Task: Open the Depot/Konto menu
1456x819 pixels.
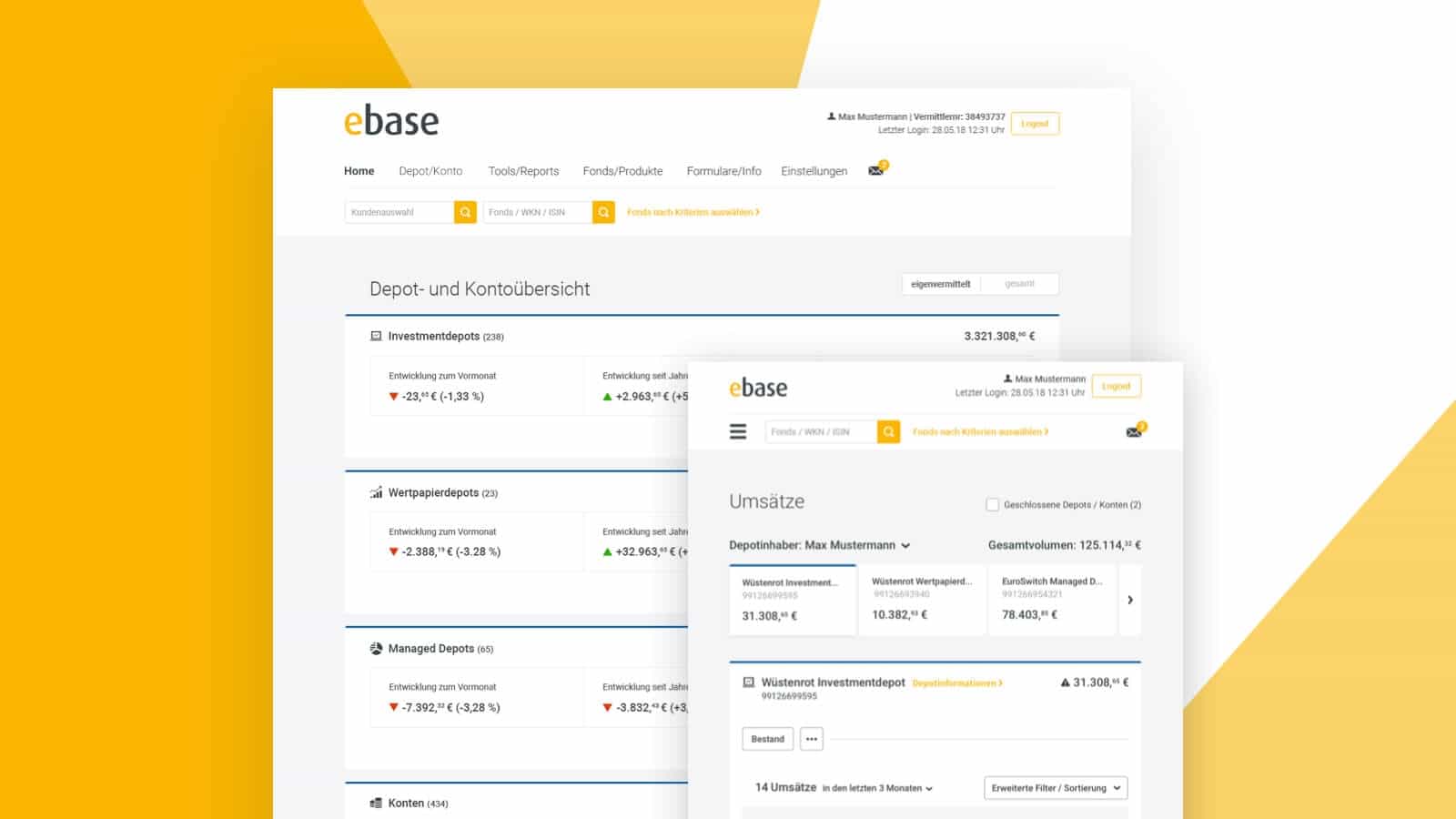Action: [x=430, y=170]
